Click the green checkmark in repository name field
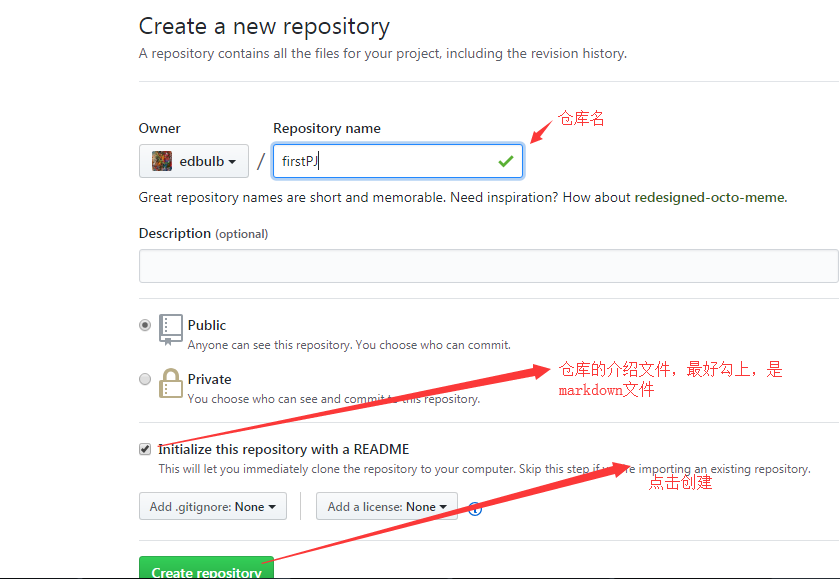The image size is (840, 579). (506, 161)
